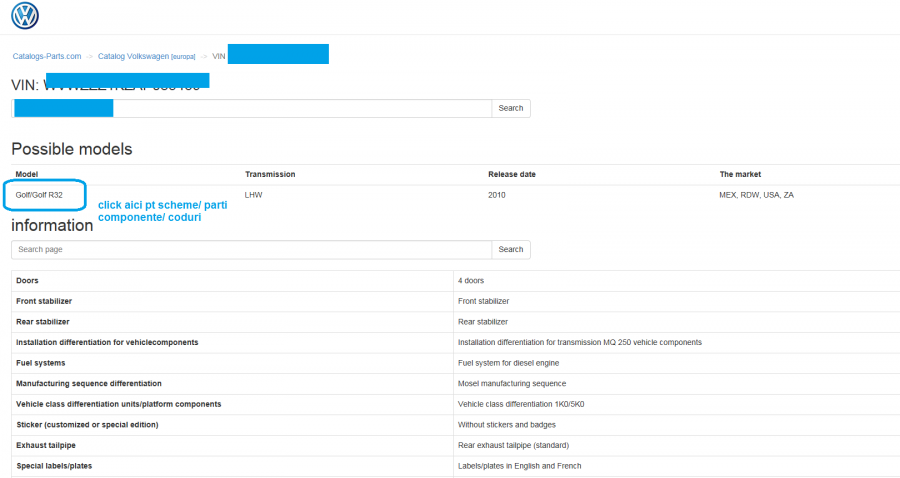Select the Transmission column header
Screen dimensions: 900x478
[270, 174]
